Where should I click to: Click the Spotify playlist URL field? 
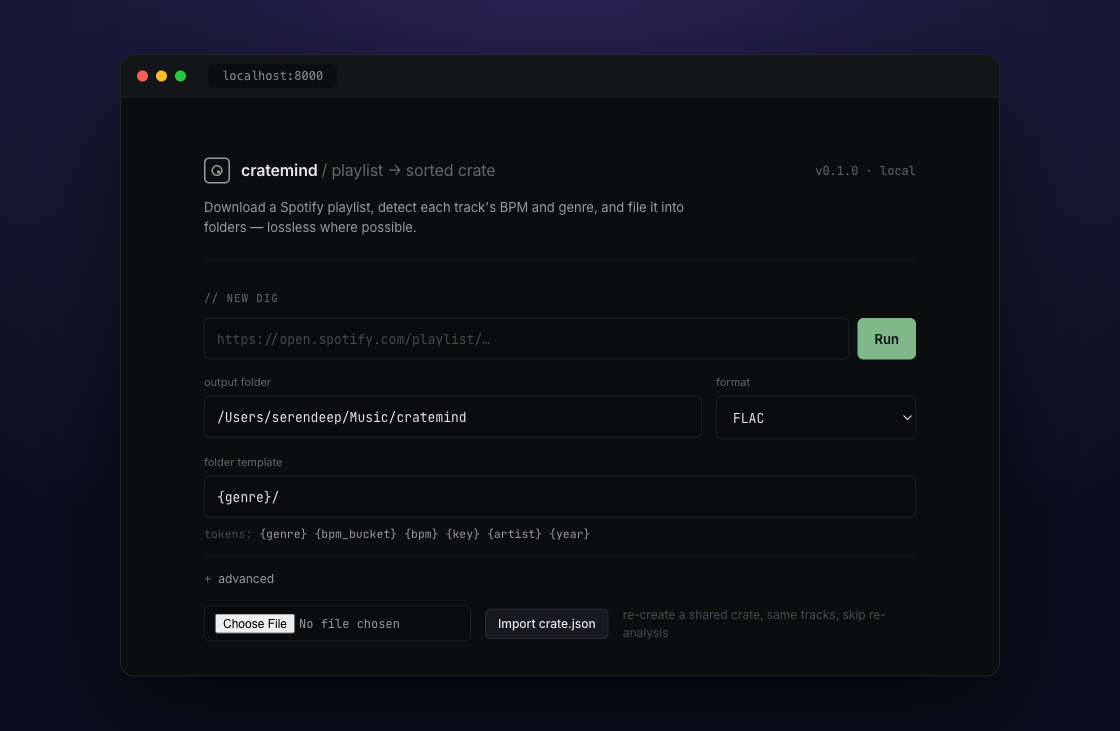[526, 339]
